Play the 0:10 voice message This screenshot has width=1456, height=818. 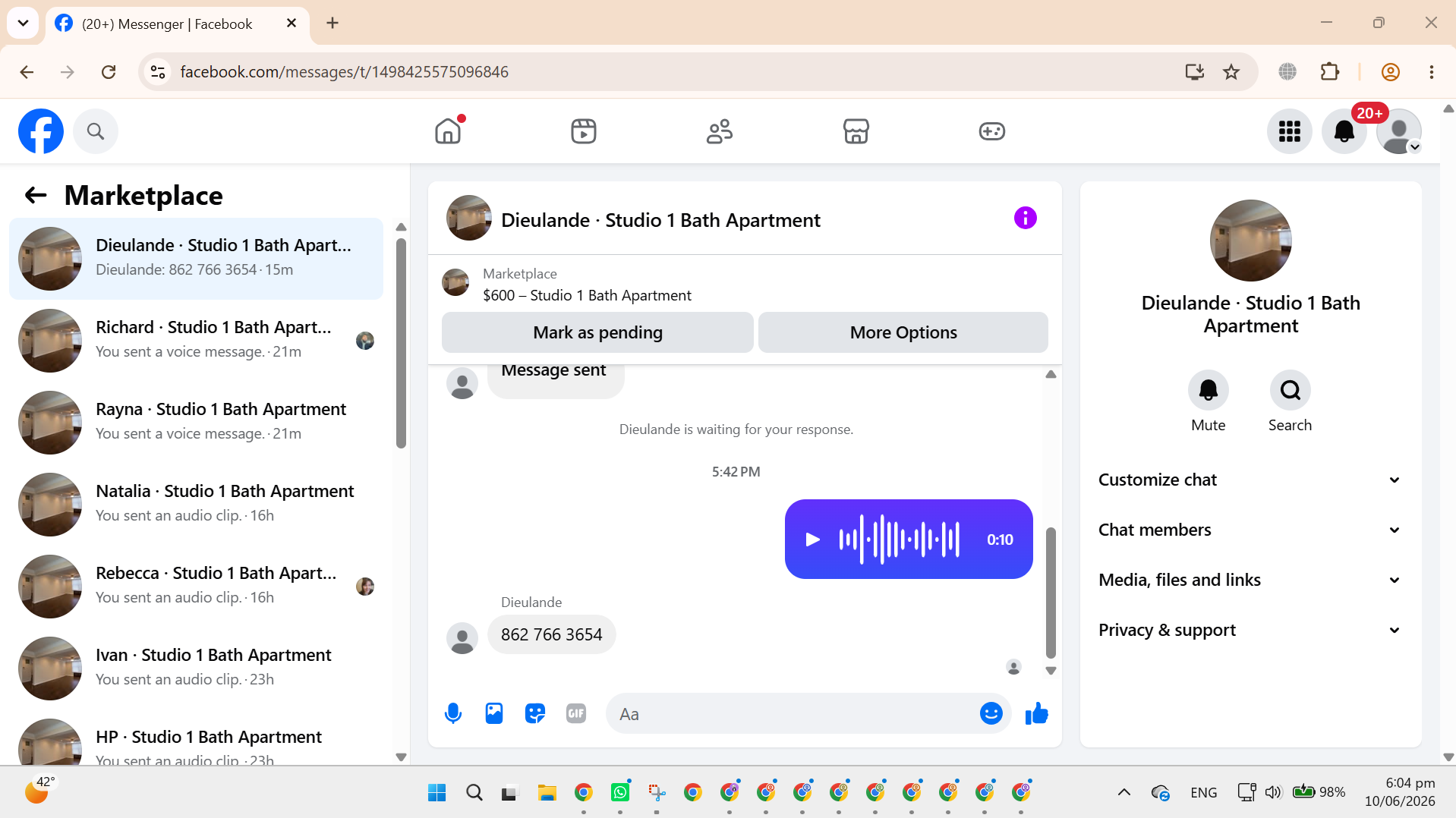pos(812,540)
